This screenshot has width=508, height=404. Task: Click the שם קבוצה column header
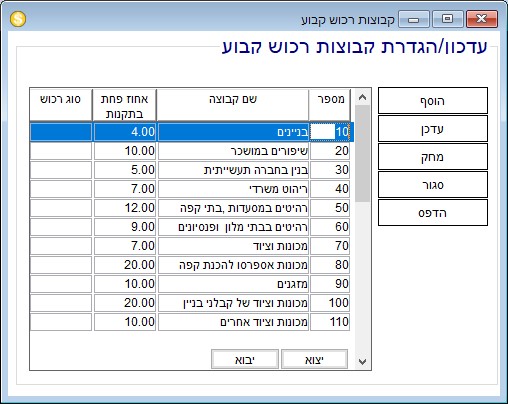pyautogui.click(x=233, y=105)
